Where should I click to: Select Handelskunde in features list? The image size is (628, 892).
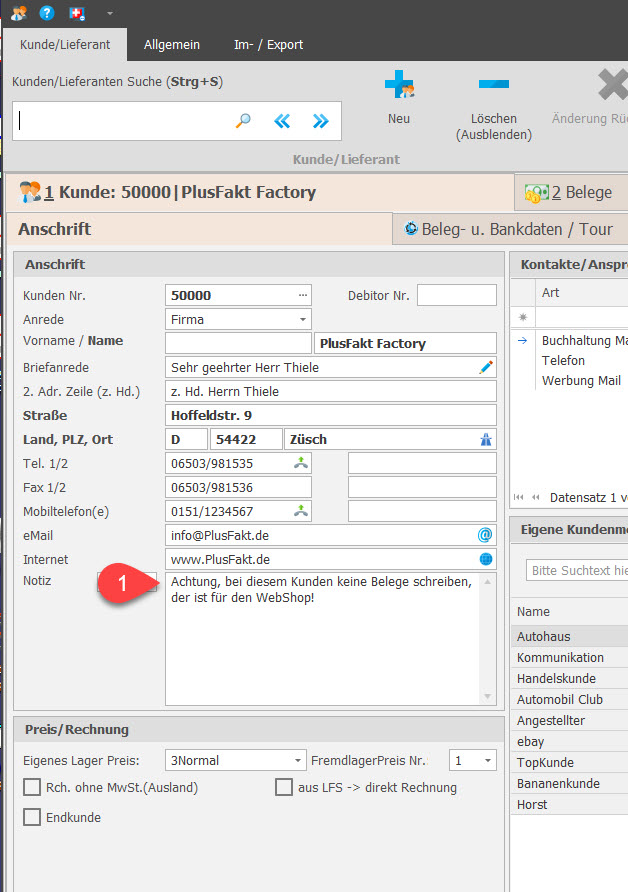pos(569,678)
